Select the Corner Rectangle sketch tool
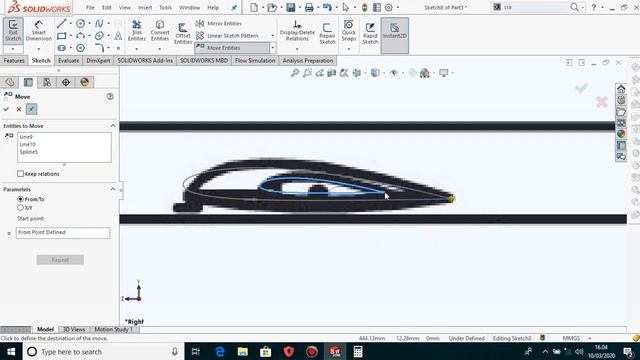The image size is (640, 360). tap(62, 36)
